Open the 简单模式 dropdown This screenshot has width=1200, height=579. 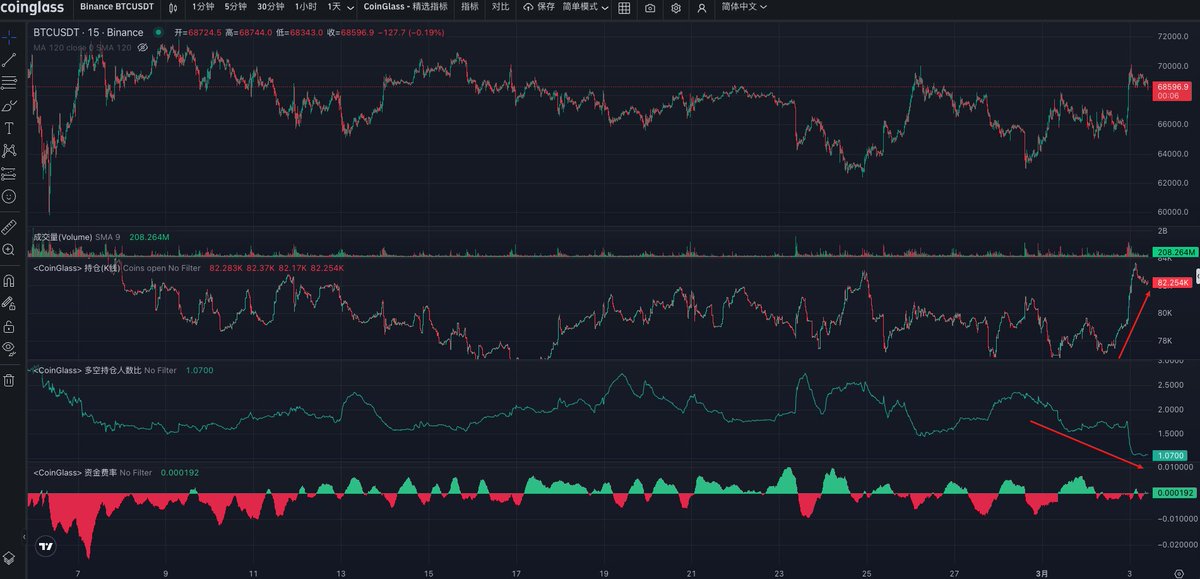coord(585,7)
